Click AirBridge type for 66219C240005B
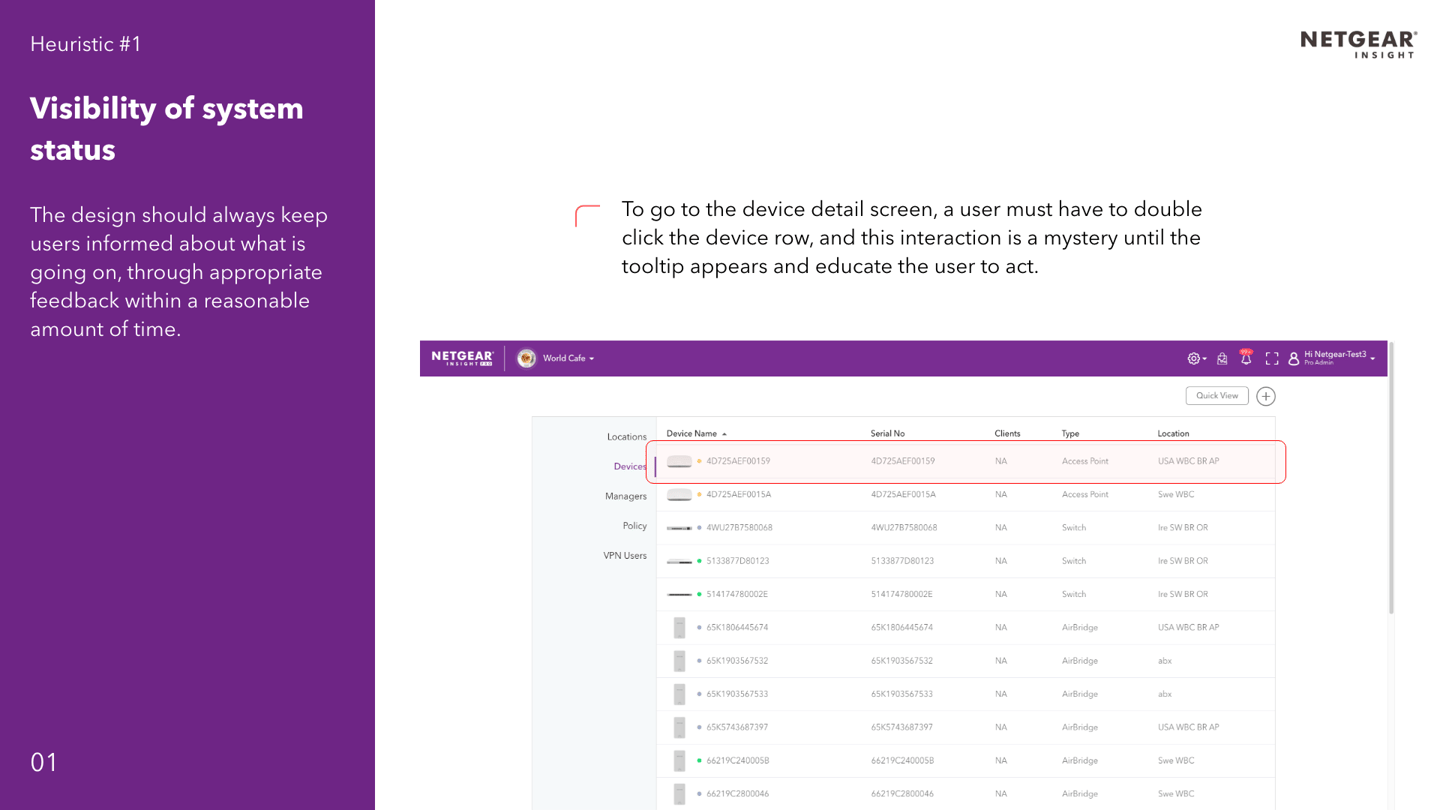 pos(1080,761)
